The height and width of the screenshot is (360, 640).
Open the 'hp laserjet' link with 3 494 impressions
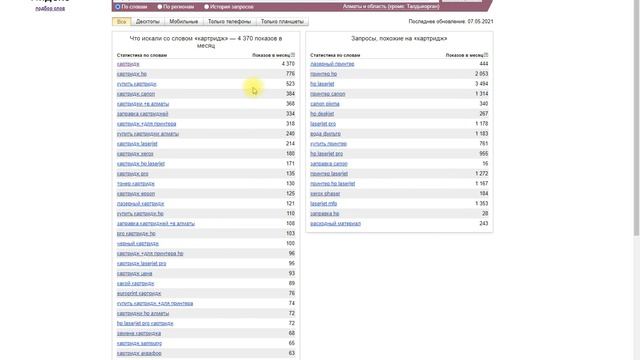tap(322, 84)
